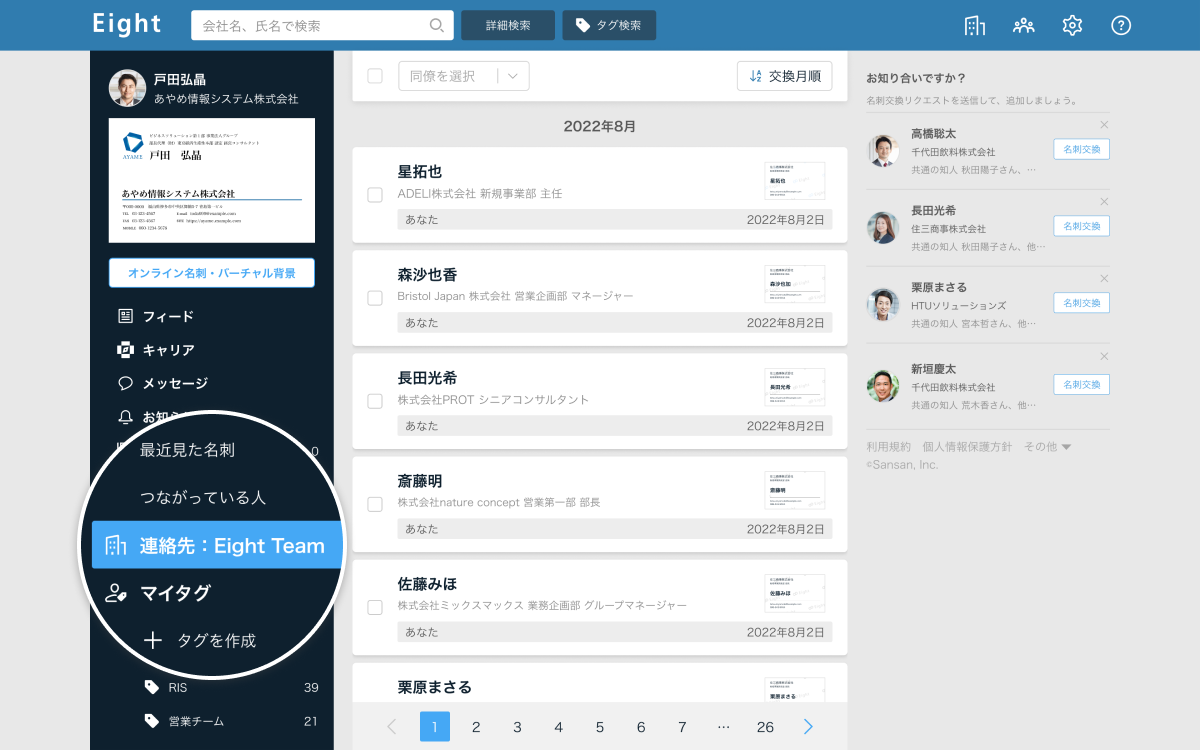1200x750 pixels.
Task: Click 名刺交換 button for 栗原まさる
Action: 1081,303
